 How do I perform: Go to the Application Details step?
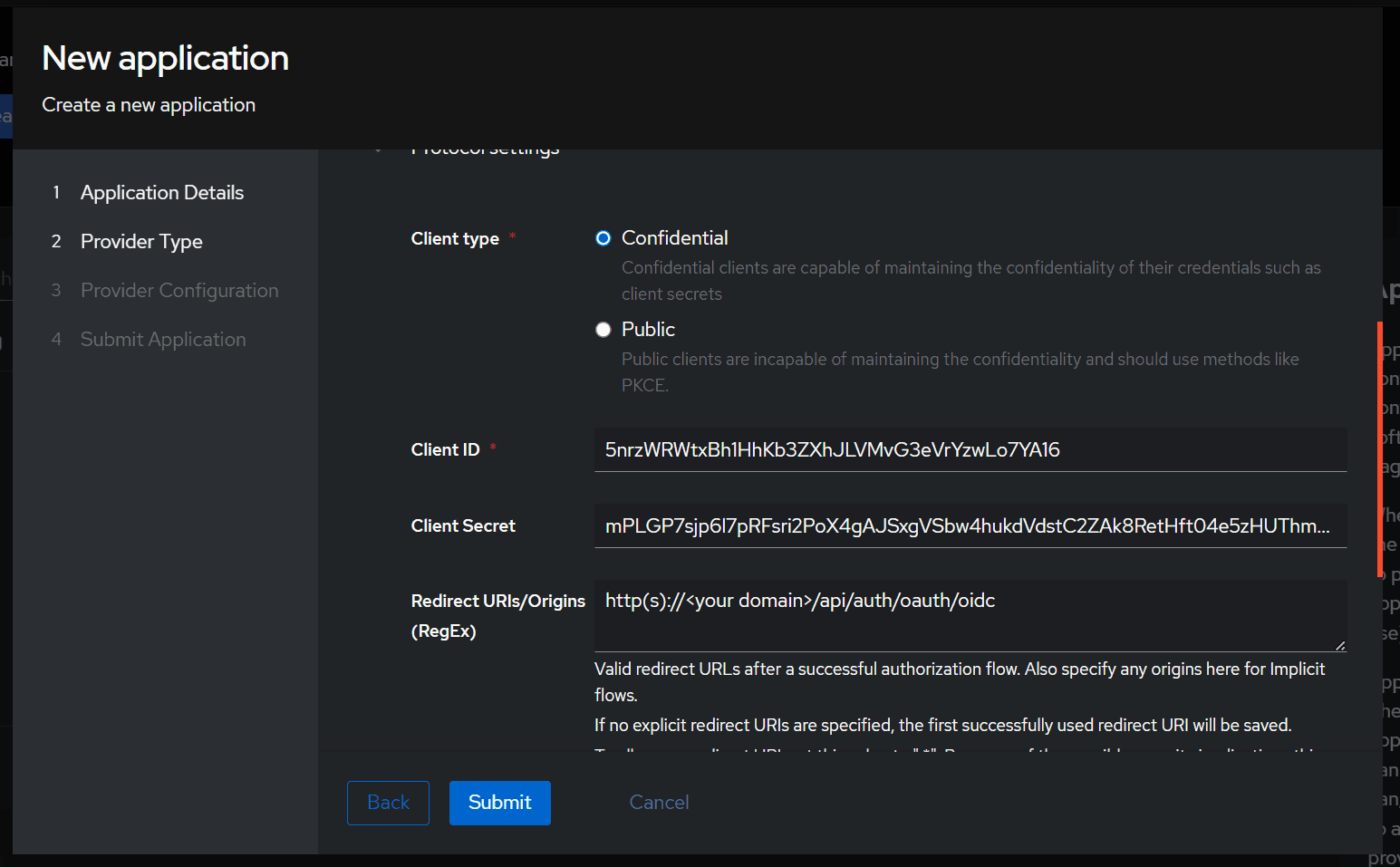pyautogui.click(x=162, y=192)
